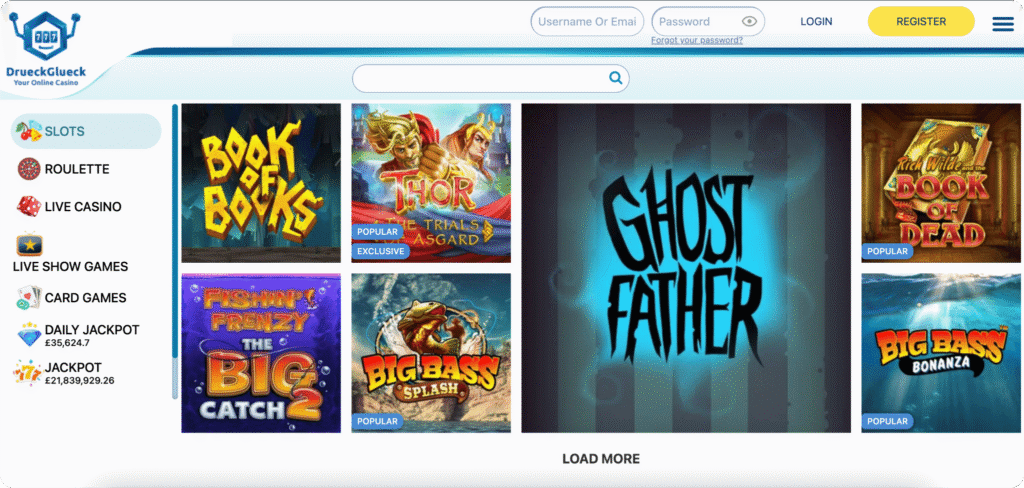Click POPULAR badge on Big Bass Splash
Screen dimensions: 1024x488
pos(377,421)
